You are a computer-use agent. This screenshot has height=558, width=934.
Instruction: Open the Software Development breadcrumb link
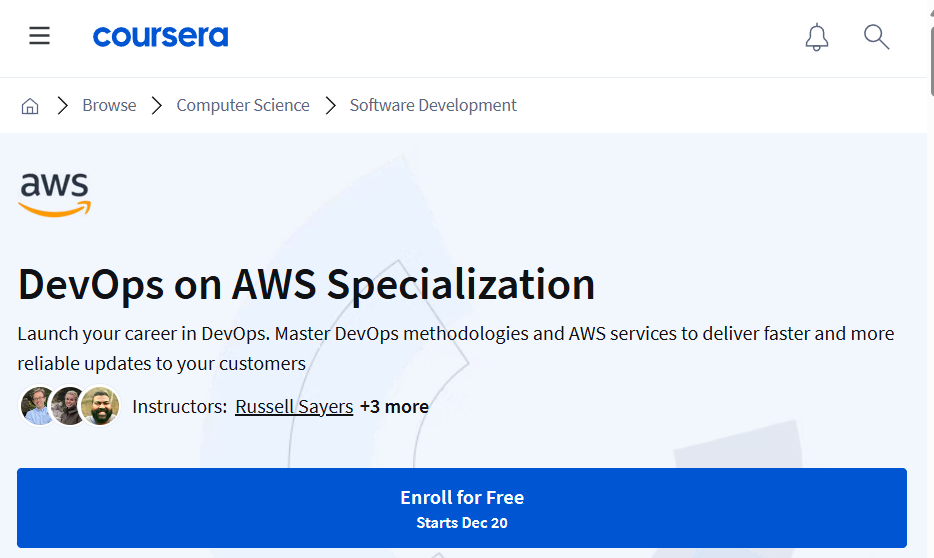tap(433, 105)
